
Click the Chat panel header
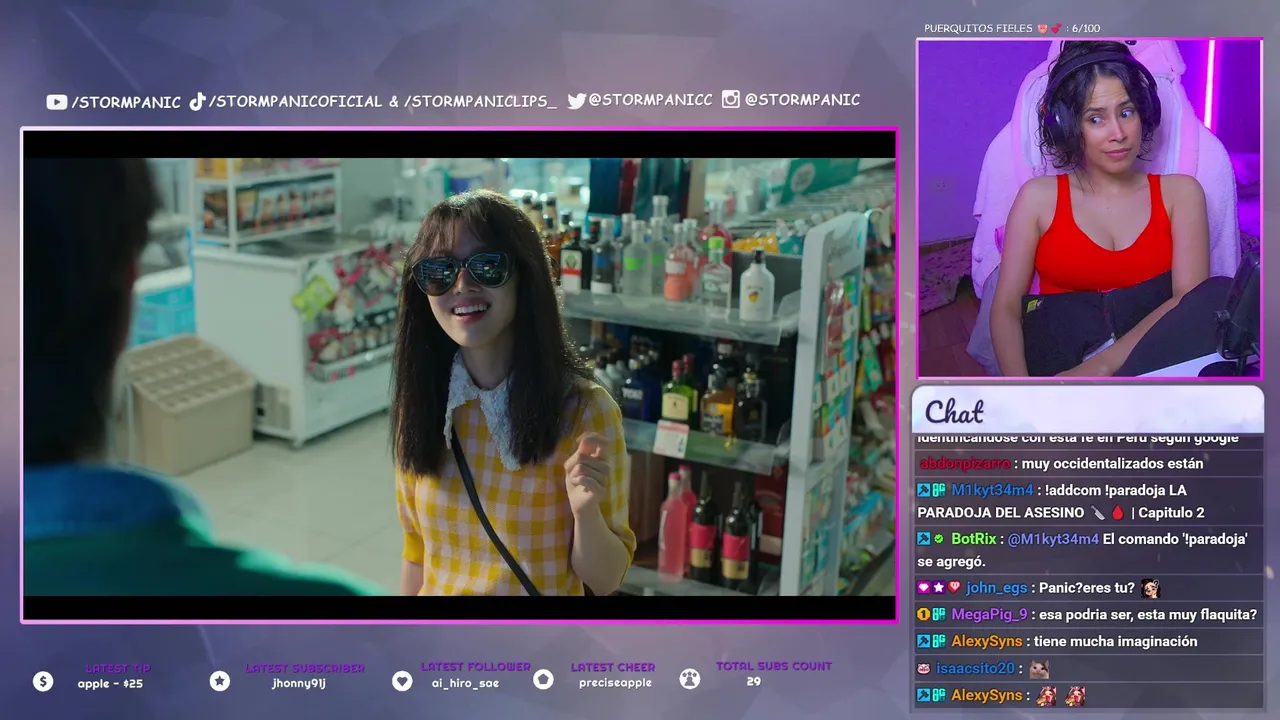tap(1087, 410)
